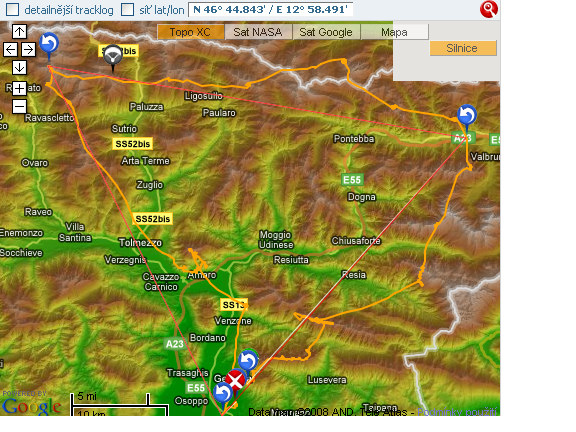Click the red magnifier icon at top right
This screenshot has width=576, height=432.
[x=489, y=9]
